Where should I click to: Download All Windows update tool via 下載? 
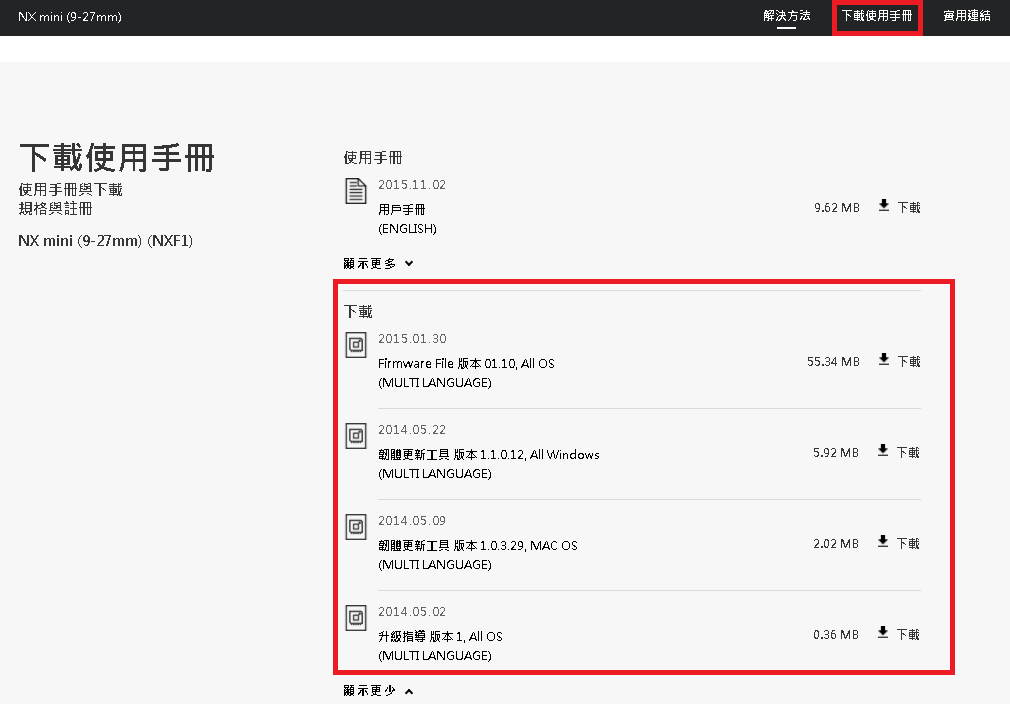point(908,453)
